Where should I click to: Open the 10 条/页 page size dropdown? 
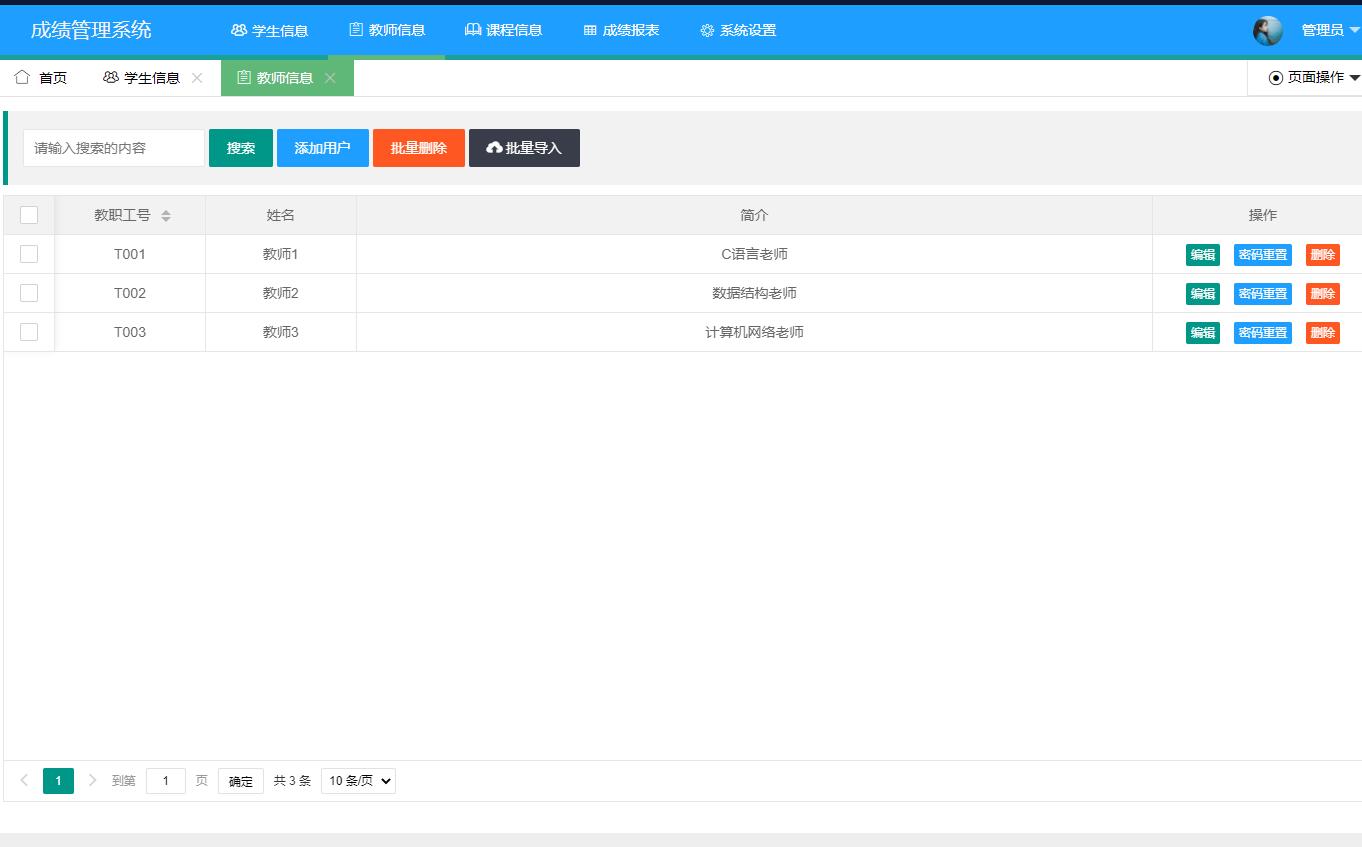coord(357,781)
